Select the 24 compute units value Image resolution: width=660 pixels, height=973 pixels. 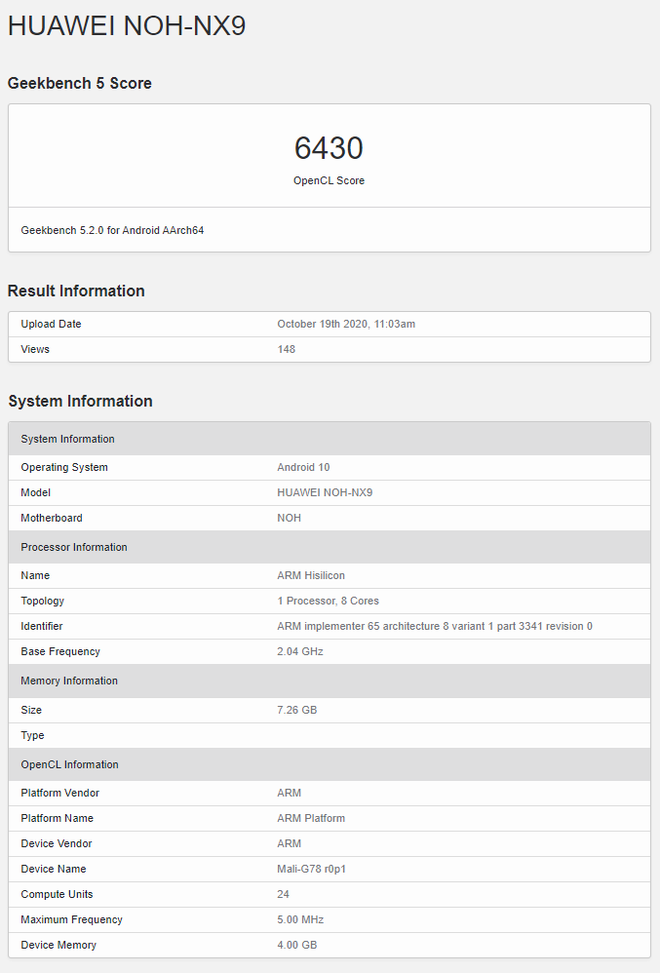pyautogui.click(x=283, y=895)
